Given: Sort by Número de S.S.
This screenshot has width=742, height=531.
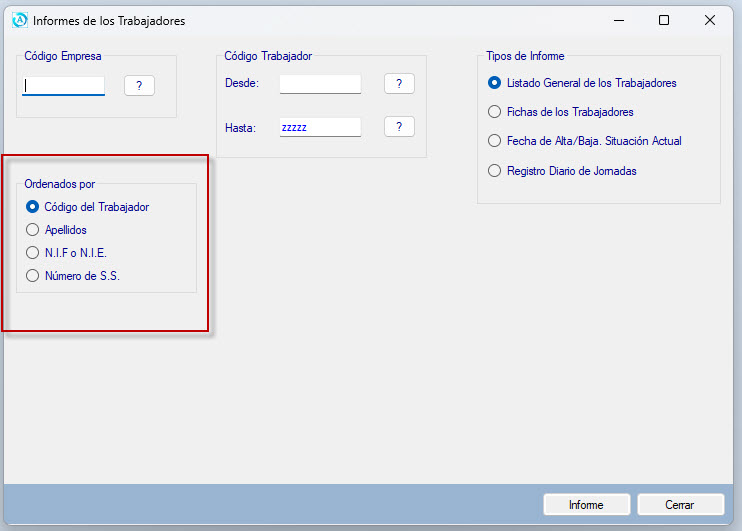Looking at the screenshot, I should (33, 276).
